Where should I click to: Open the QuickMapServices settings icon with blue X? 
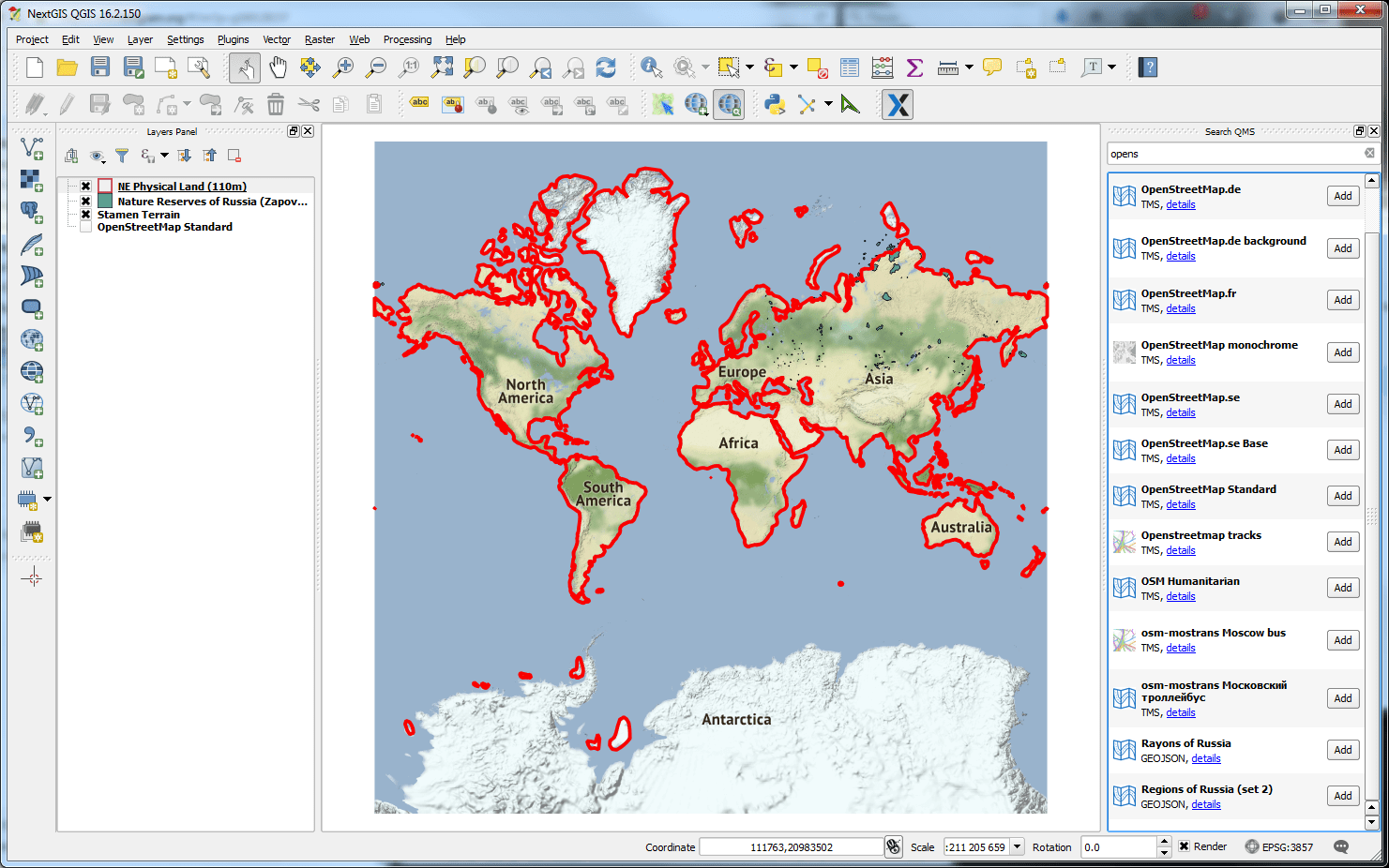tap(897, 104)
